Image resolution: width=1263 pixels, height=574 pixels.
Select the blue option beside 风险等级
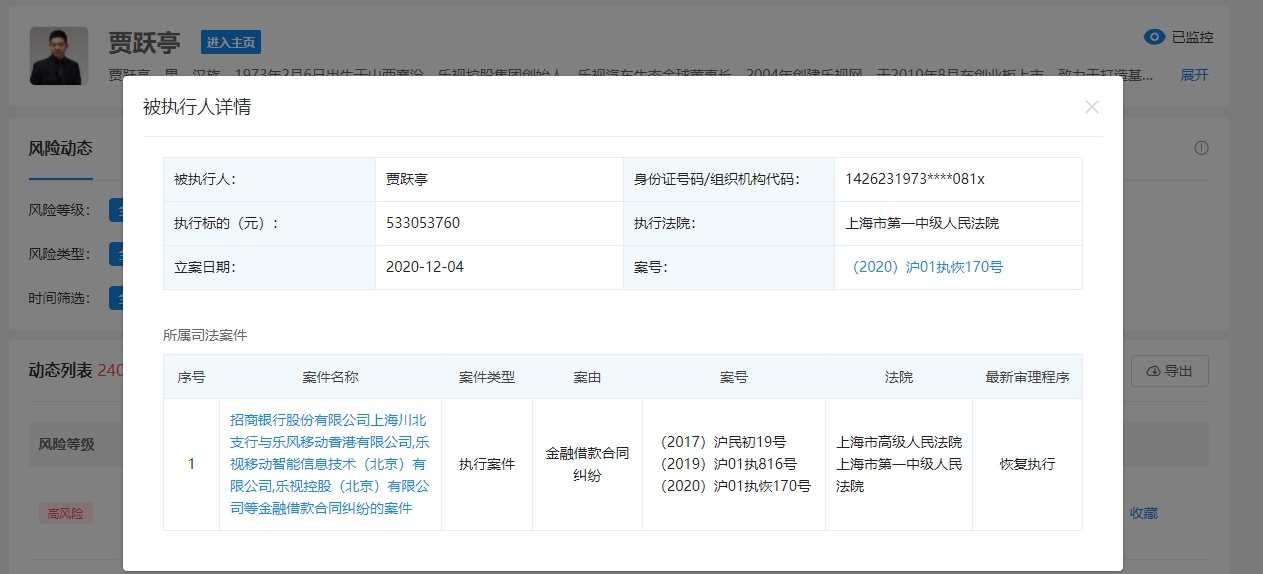[x=116, y=211]
